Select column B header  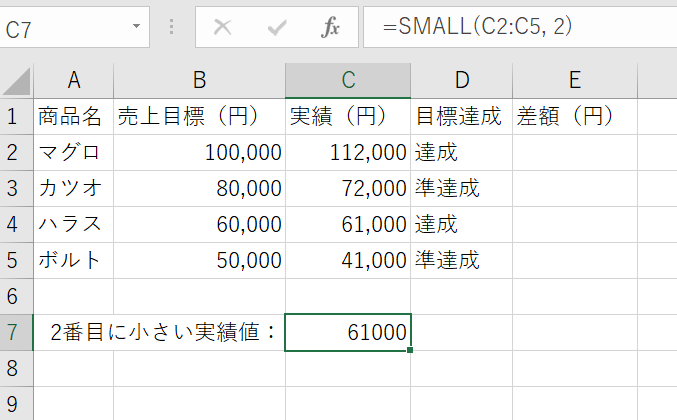199,81
